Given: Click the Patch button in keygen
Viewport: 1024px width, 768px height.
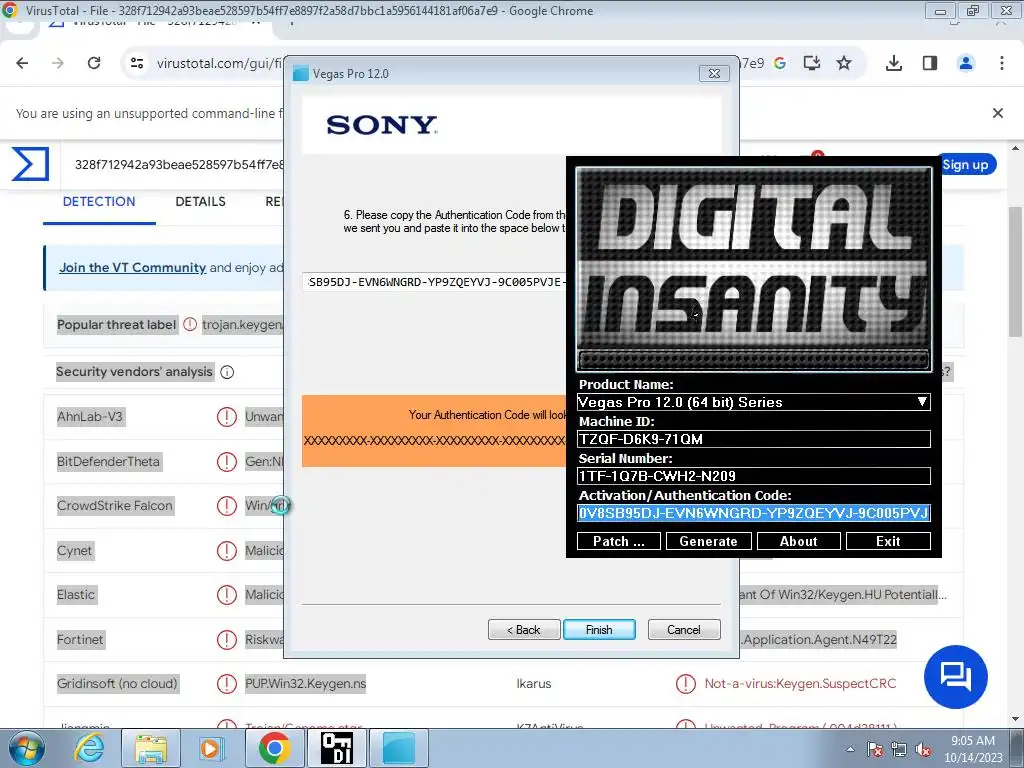Looking at the screenshot, I should click(618, 541).
